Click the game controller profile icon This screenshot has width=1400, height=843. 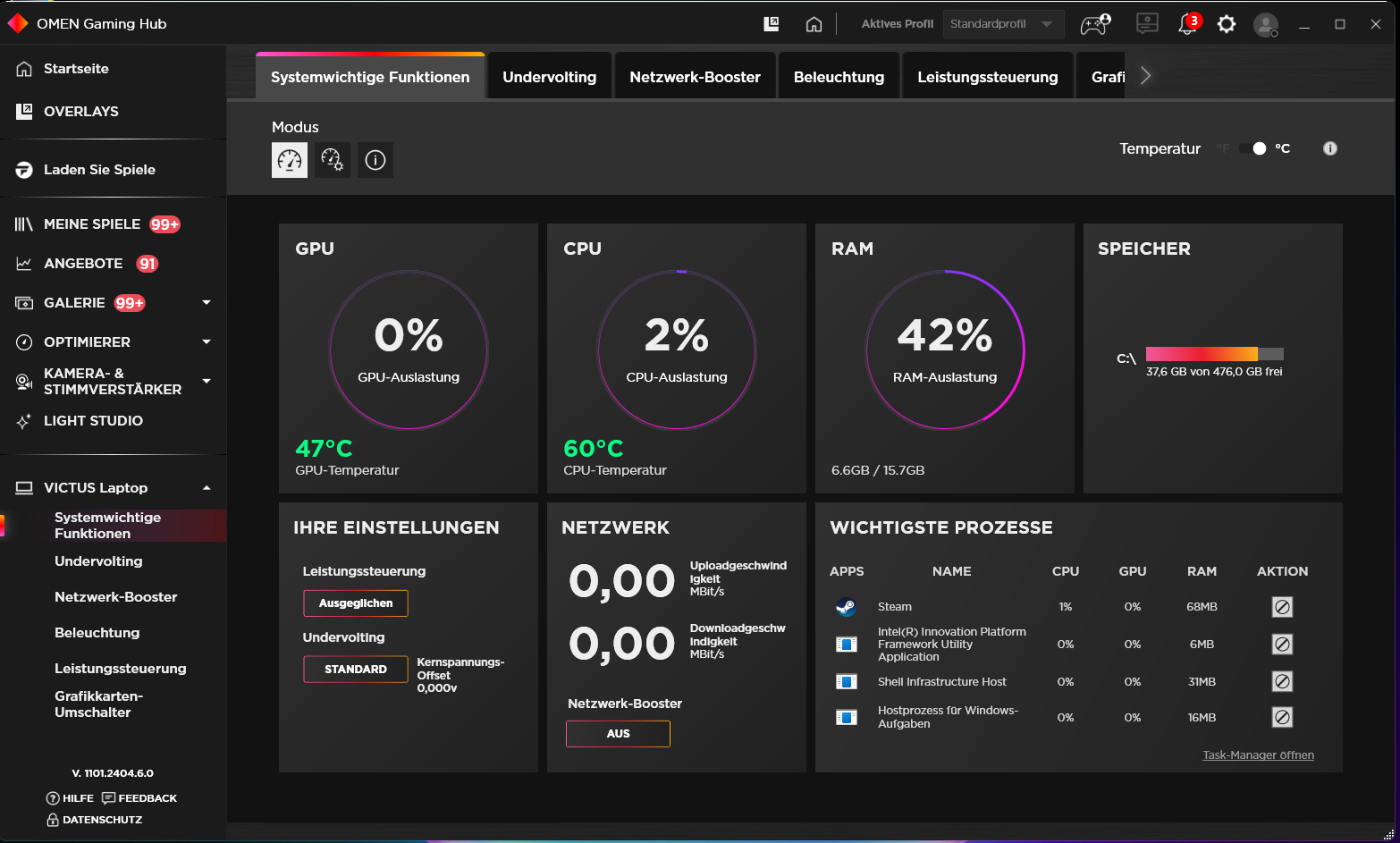pyautogui.click(x=1095, y=24)
